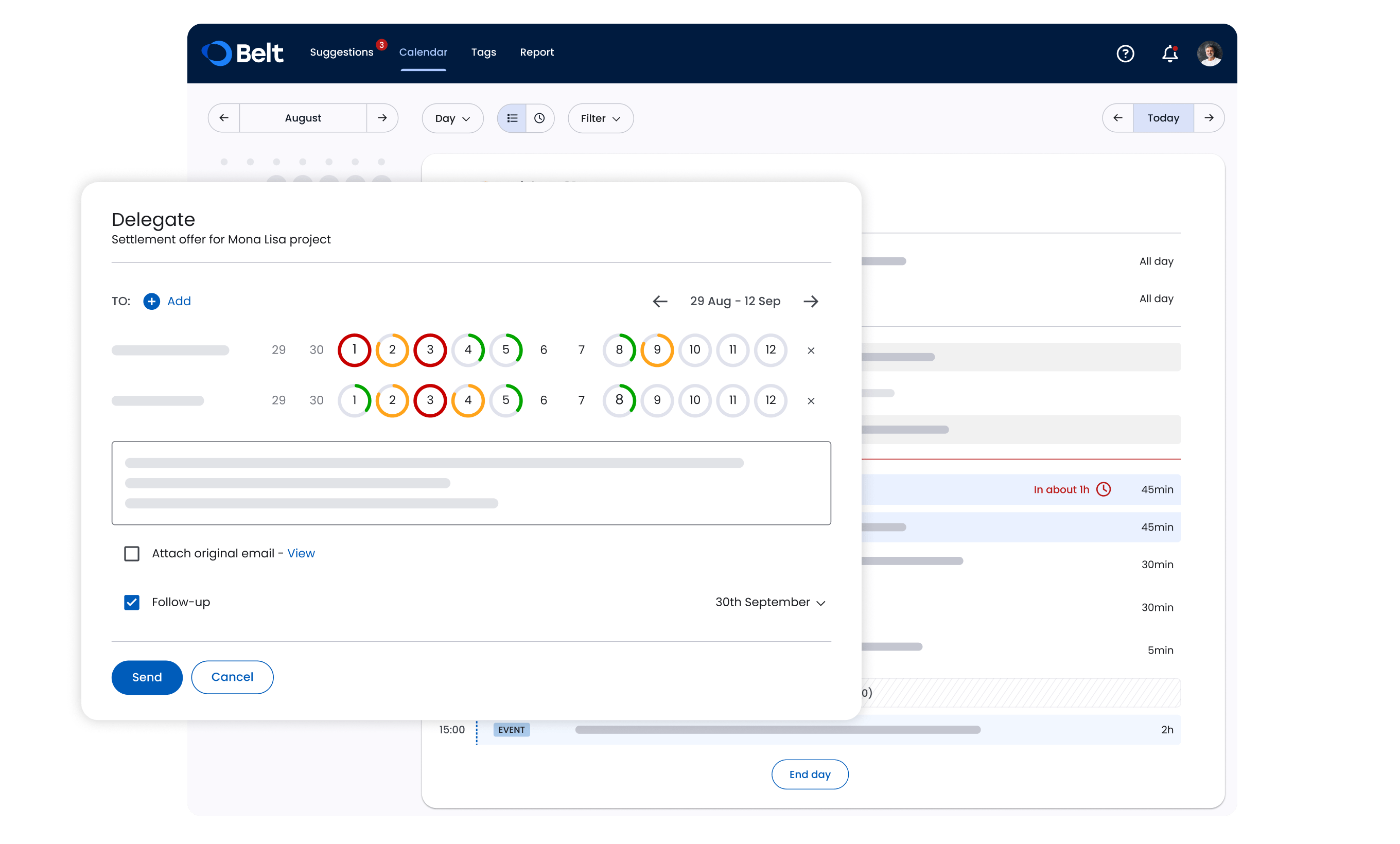Remove the first recipient row with X
This screenshot has width=1400, height=844.
click(811, 350)
